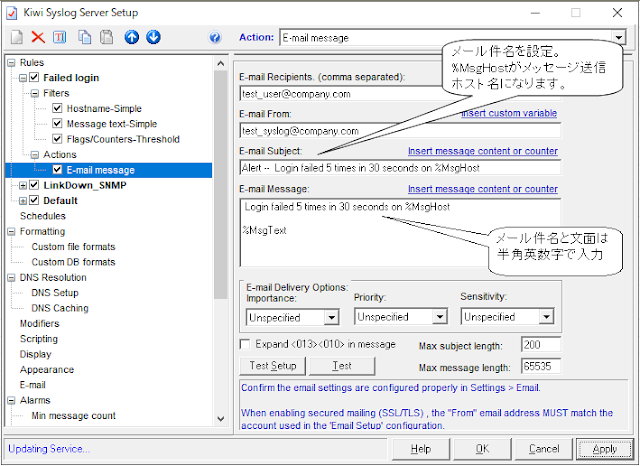Click the Paste toolbar icon
The image size is (640, 466).
coord(107,38)
